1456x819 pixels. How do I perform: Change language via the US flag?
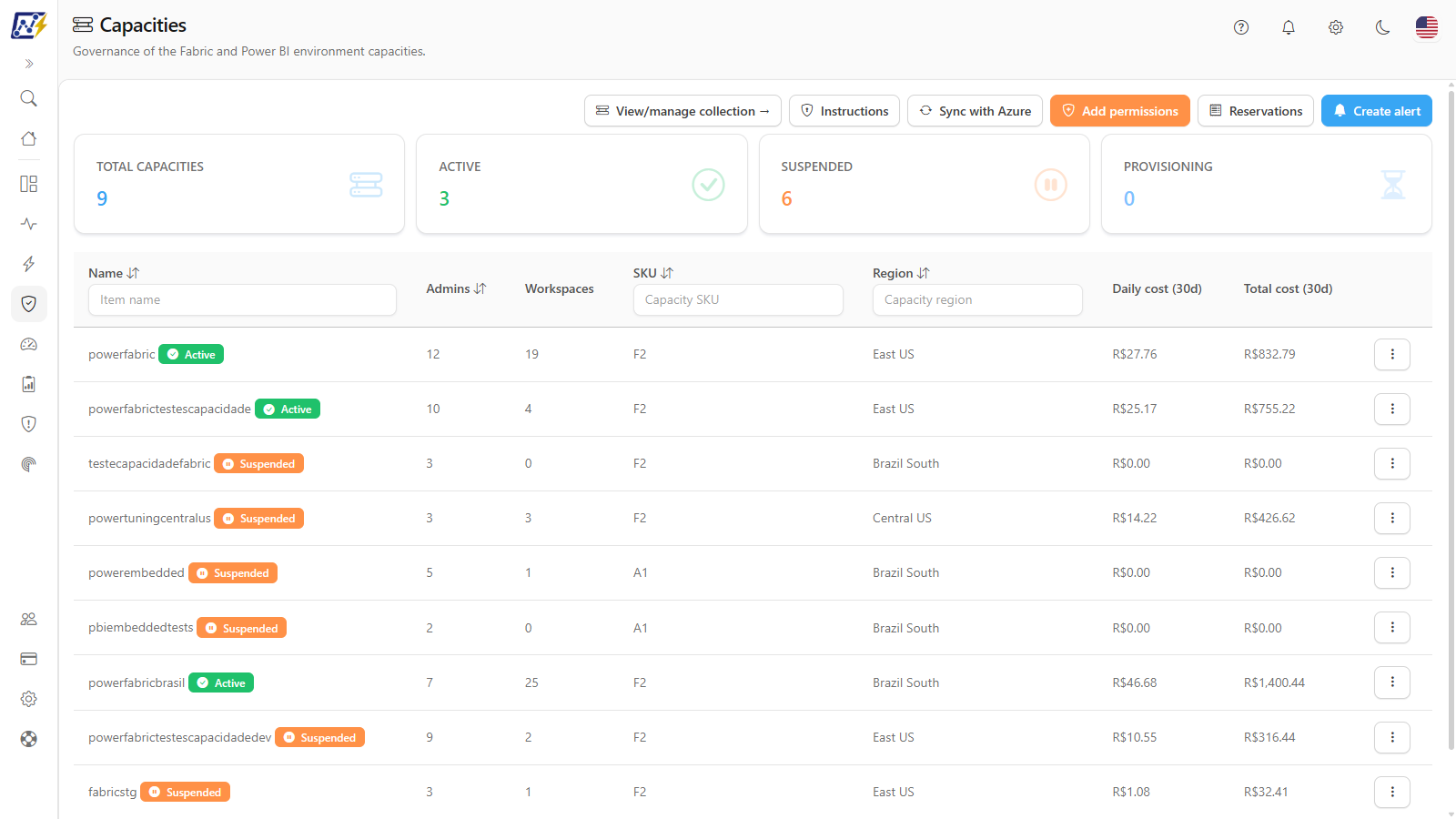coord(1427,27)
